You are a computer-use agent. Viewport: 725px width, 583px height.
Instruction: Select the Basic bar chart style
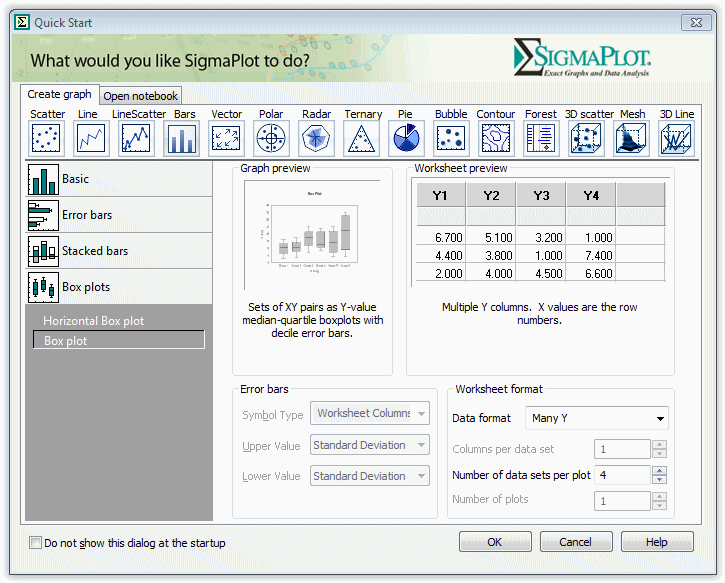[119, 179]
